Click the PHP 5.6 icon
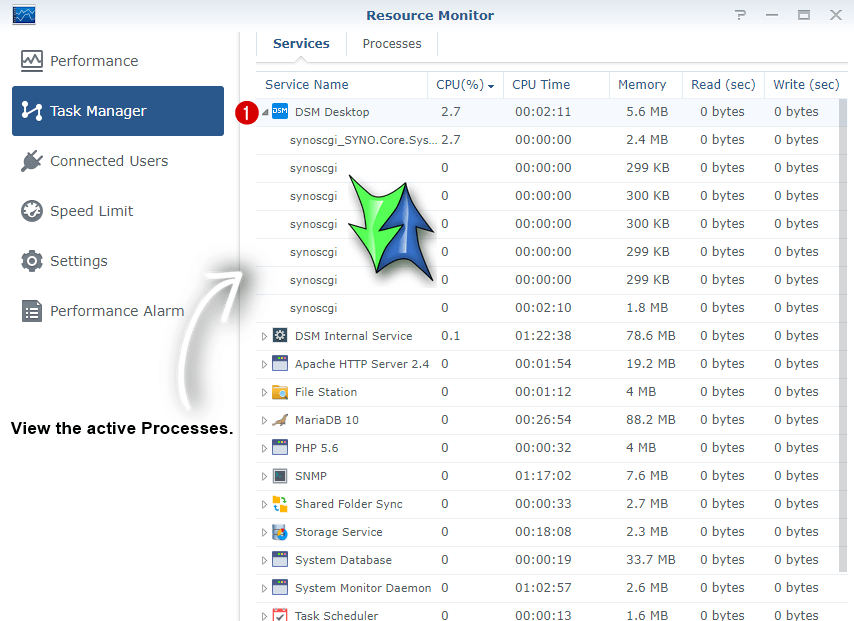 click(x=280, y=448)
